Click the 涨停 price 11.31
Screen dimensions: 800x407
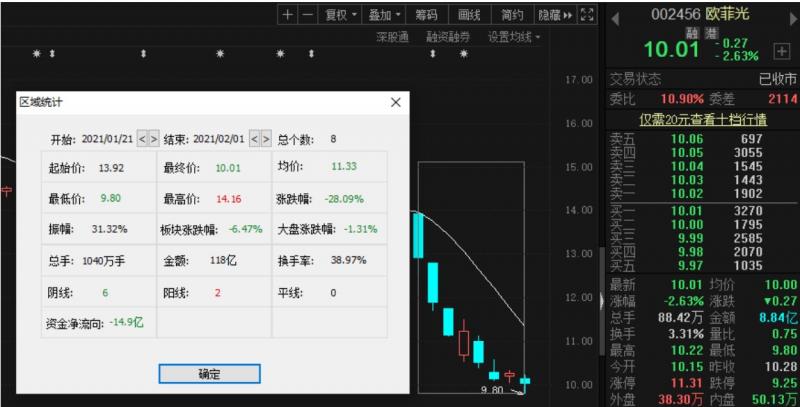coord(686,383)
